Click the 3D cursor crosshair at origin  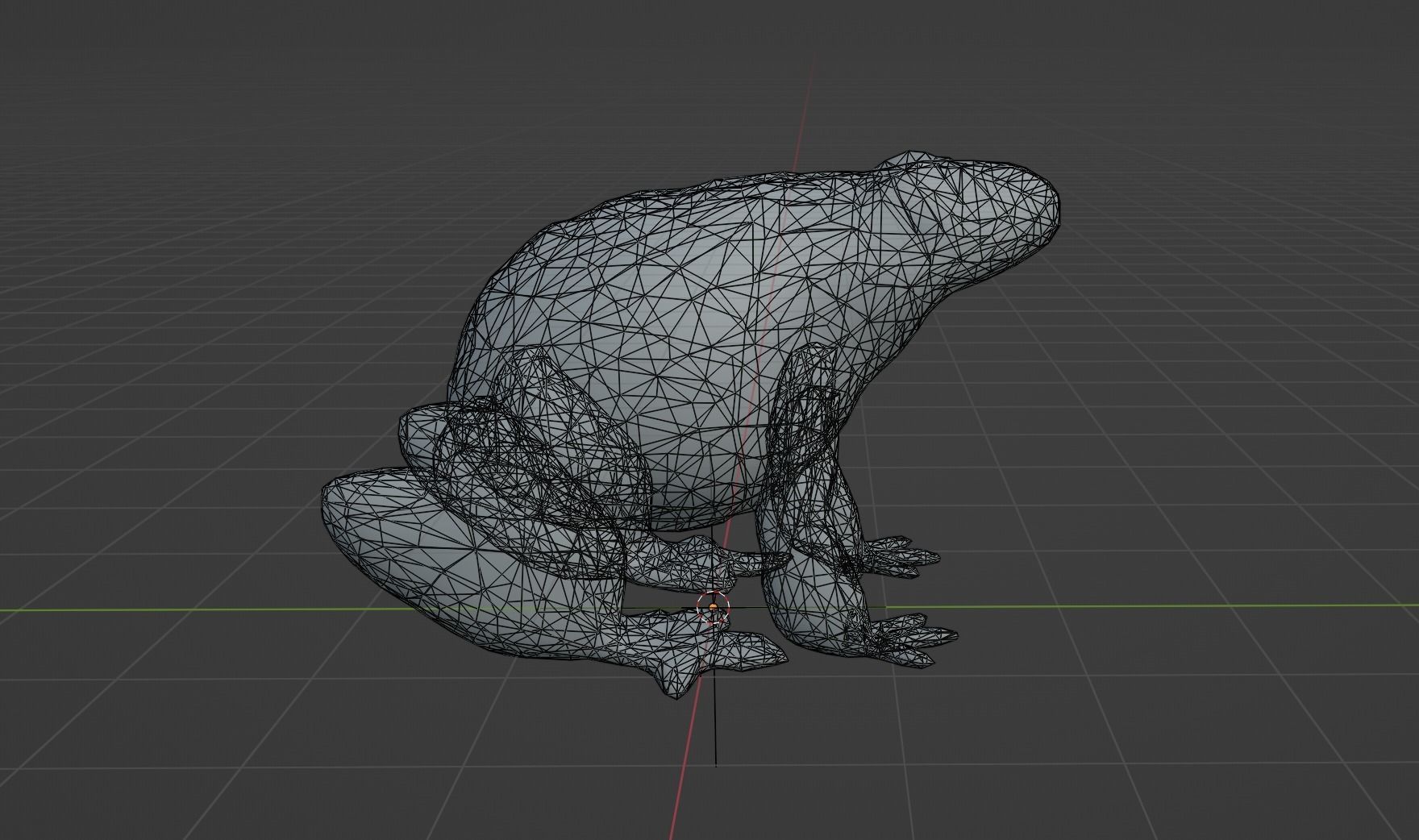click(714, 607)
